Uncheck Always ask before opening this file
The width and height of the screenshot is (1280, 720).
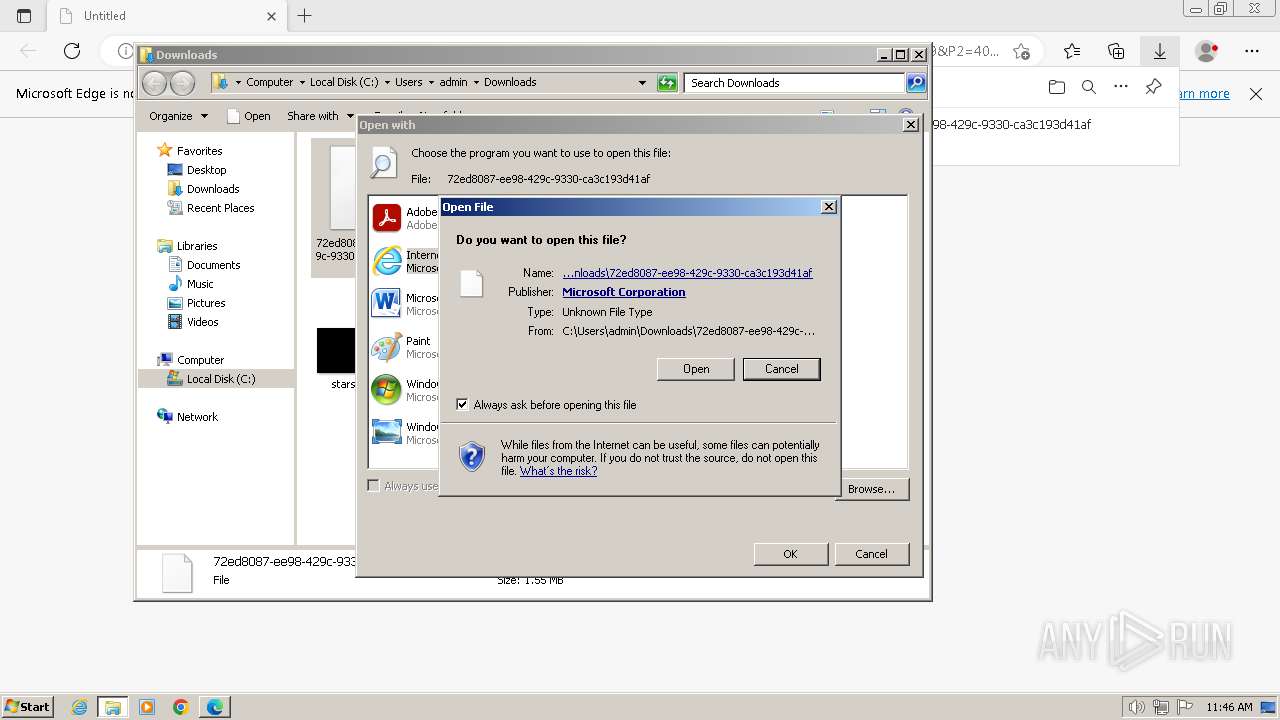[x=462, y=405]
